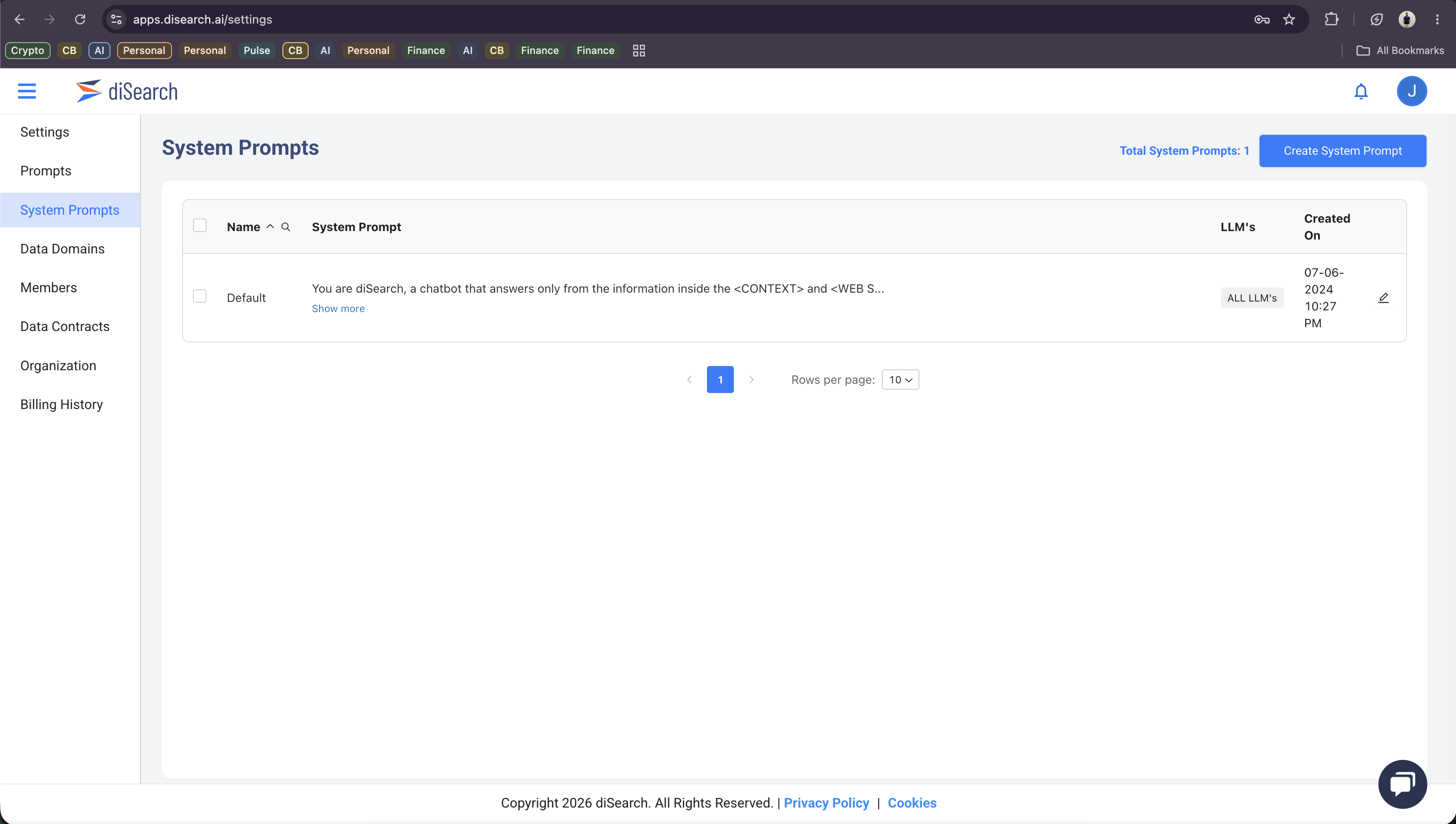Go back in the browser
The width and height of the screenshot is (1456, 824).
pos(19,19)
